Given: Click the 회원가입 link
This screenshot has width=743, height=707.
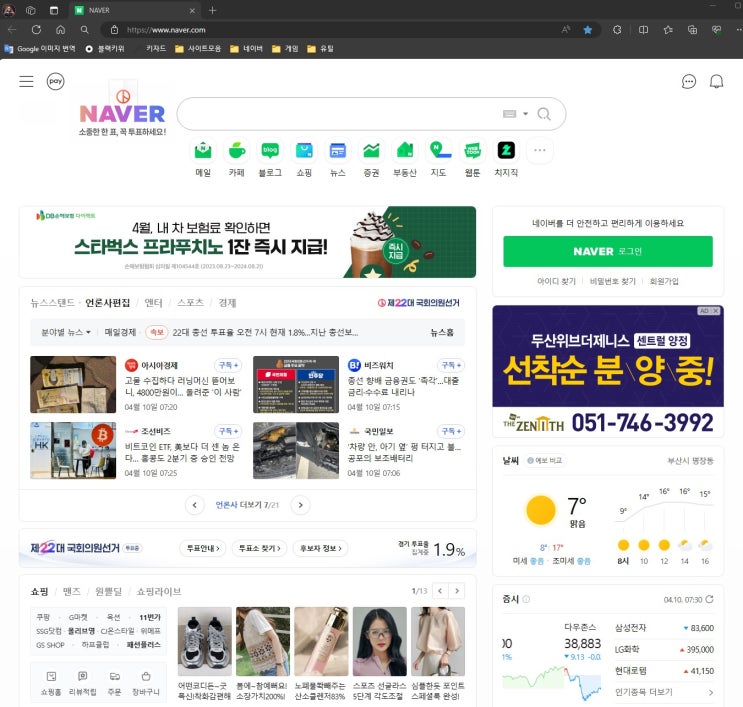Looking at the screenshot, I should (x=664, y=281).
